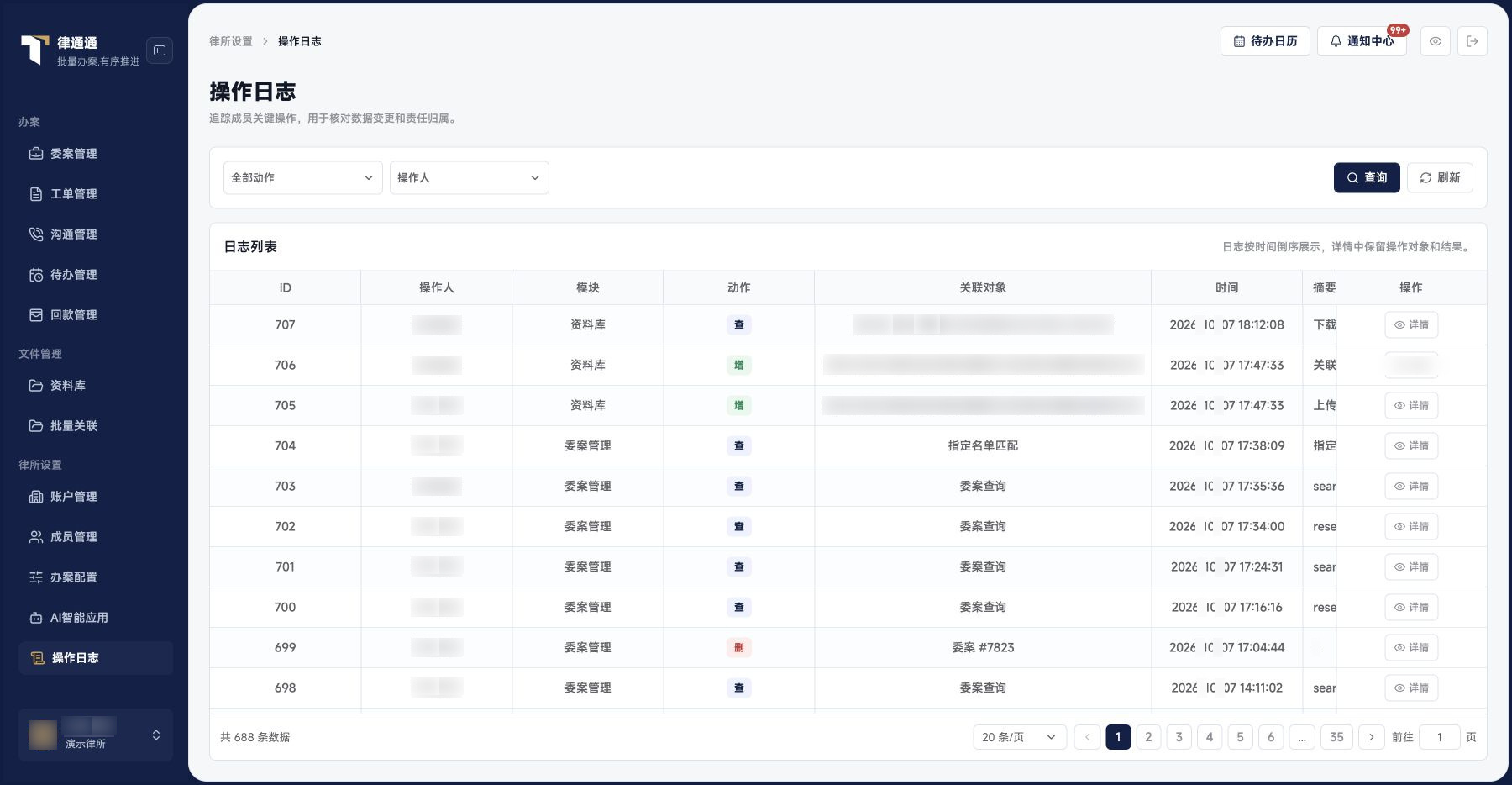Click the next page arrow

1372,737
